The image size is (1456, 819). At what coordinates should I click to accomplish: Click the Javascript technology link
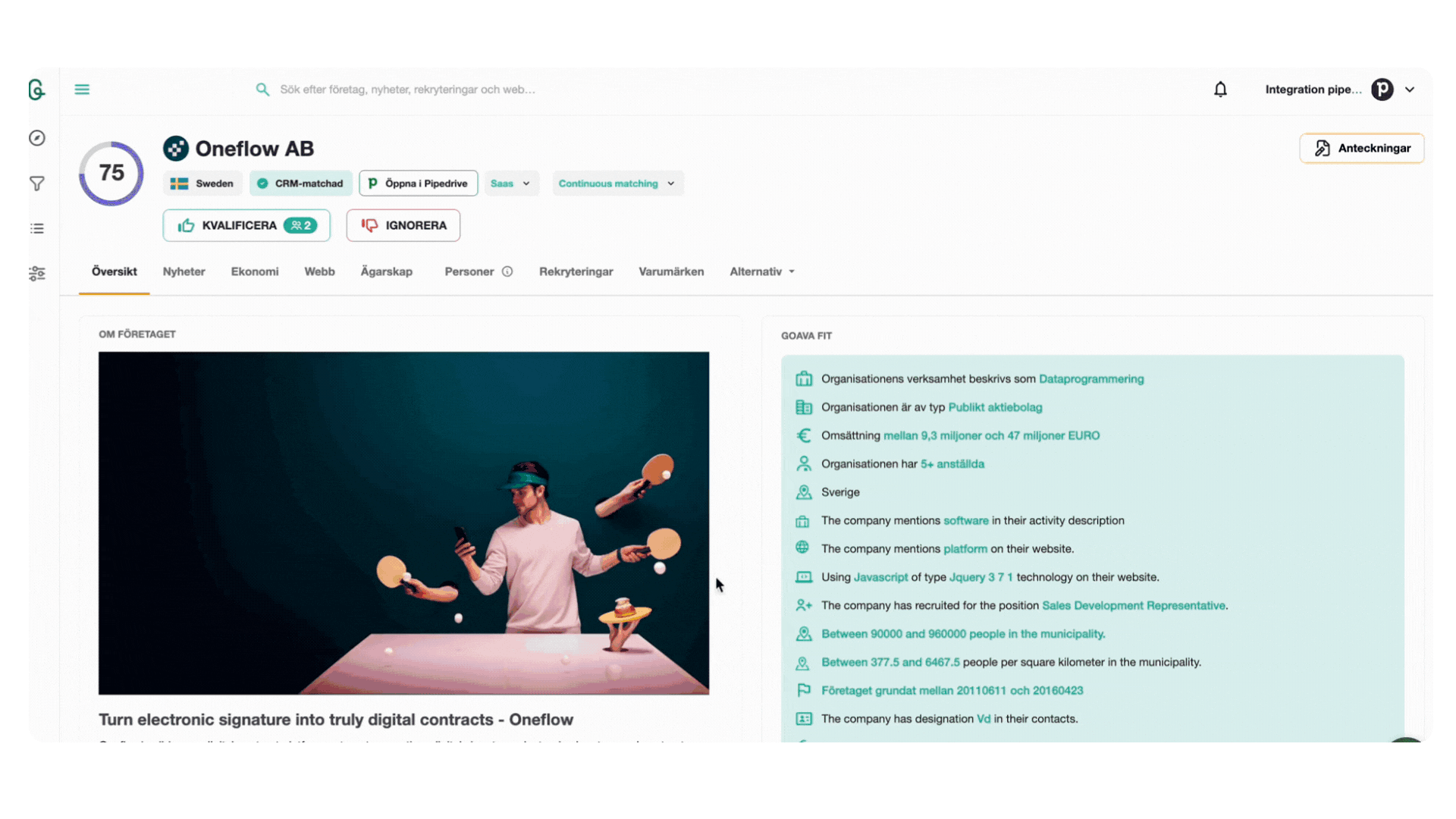(x=880, y=577)
